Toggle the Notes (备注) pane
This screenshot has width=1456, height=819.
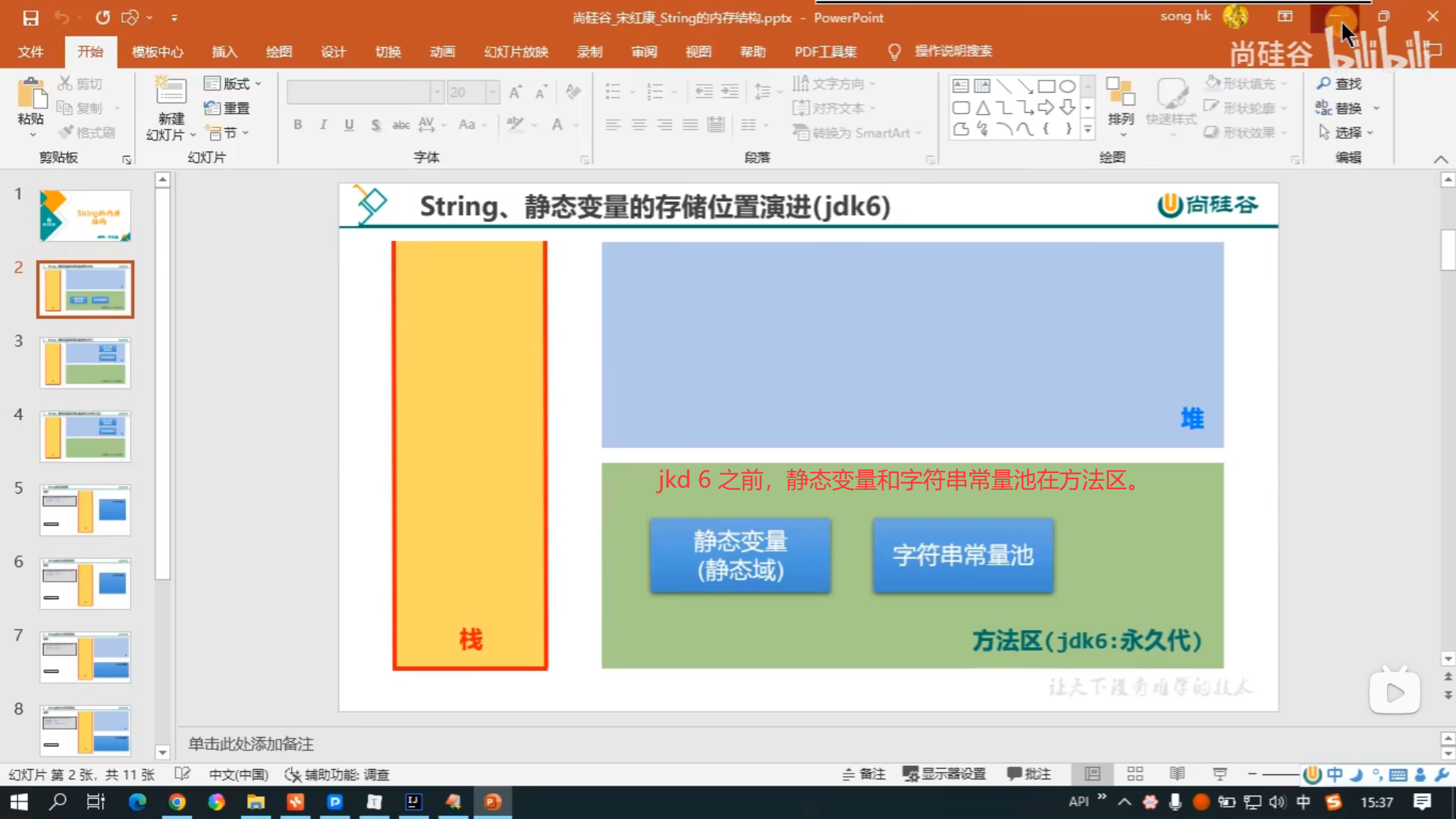[864, 773]
